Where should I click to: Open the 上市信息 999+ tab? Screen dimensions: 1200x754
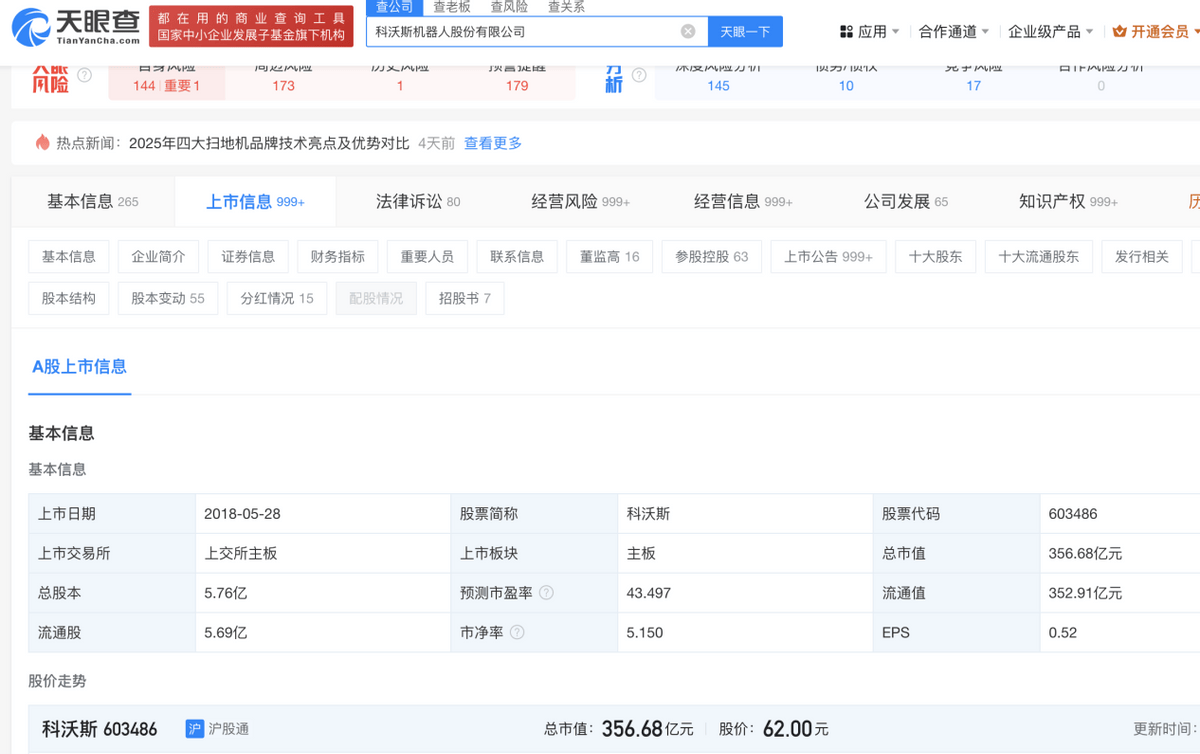coord(255,202)
